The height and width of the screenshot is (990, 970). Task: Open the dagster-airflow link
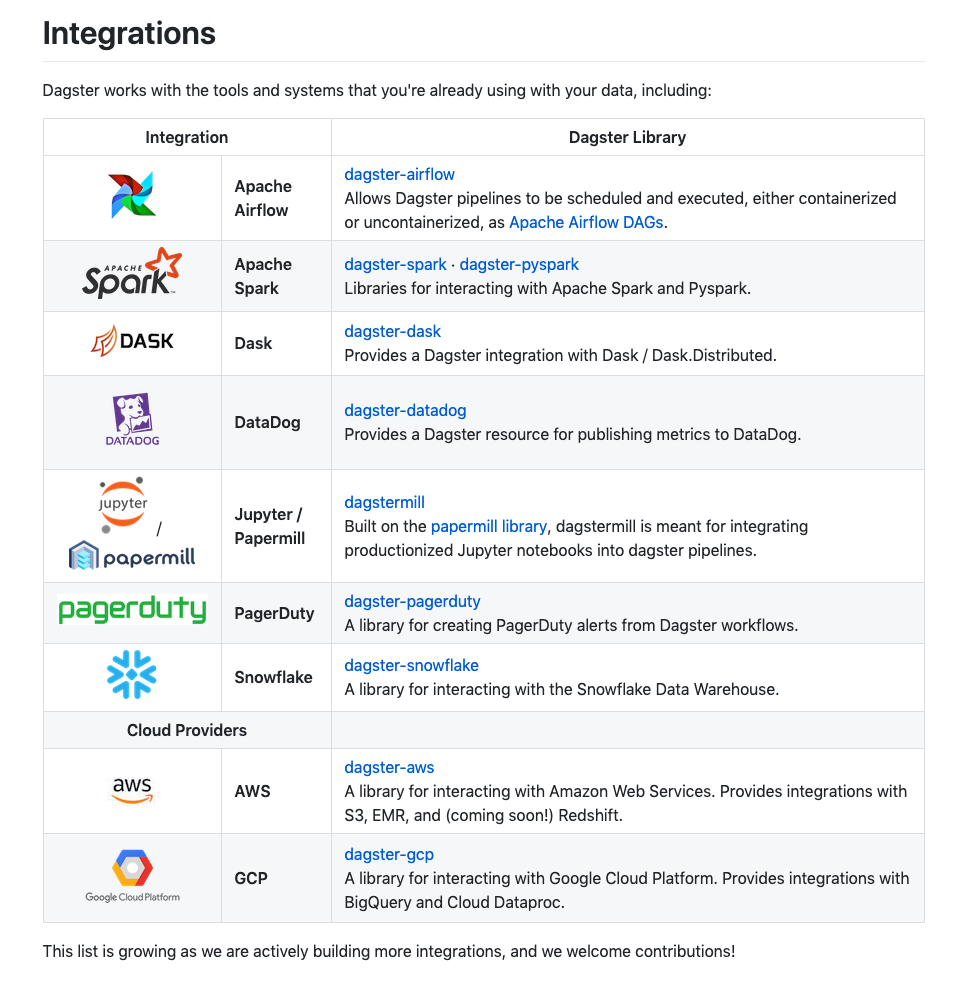(399, 174)
